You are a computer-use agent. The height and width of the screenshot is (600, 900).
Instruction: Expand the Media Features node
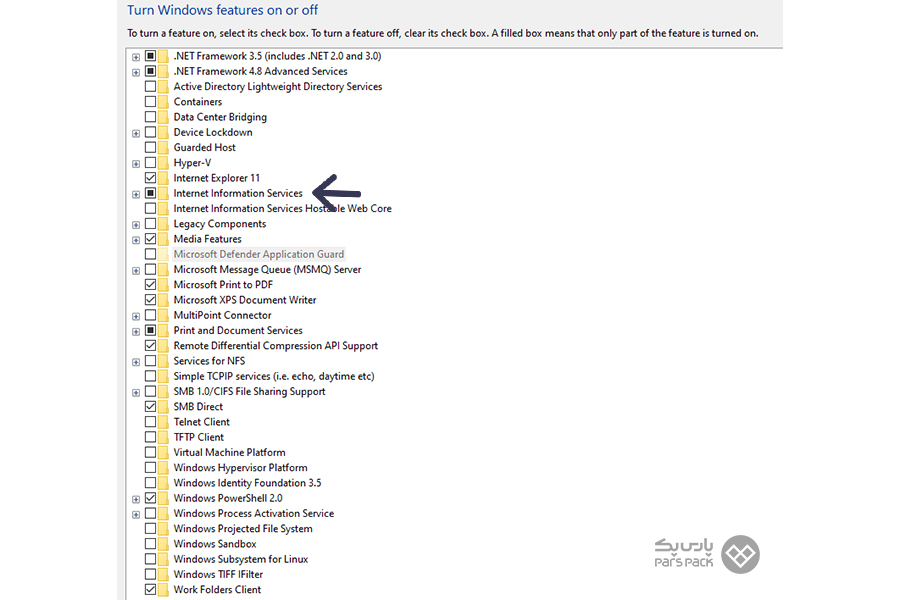(x=136, y=240)
